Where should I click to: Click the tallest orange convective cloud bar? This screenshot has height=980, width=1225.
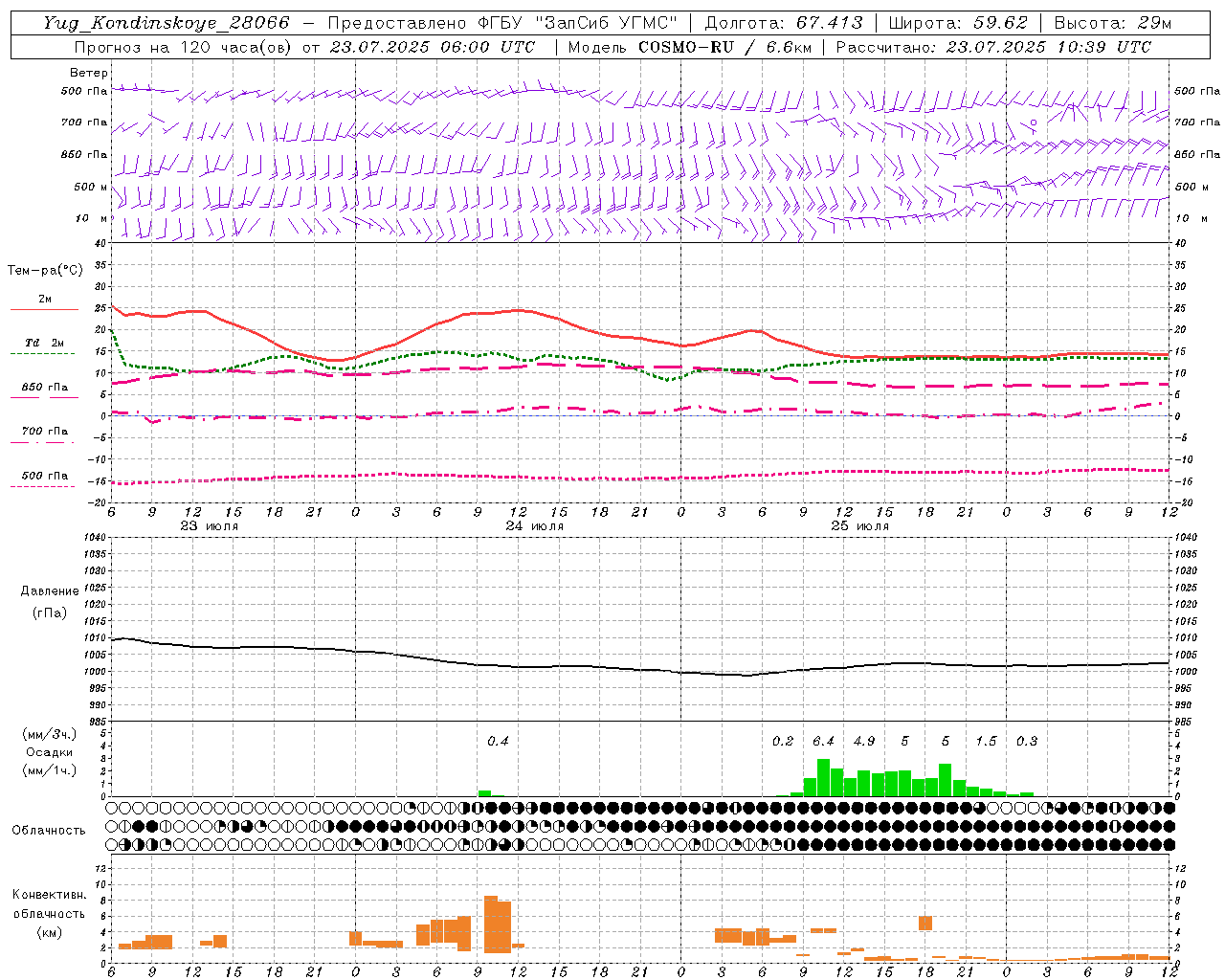(491, 924)
